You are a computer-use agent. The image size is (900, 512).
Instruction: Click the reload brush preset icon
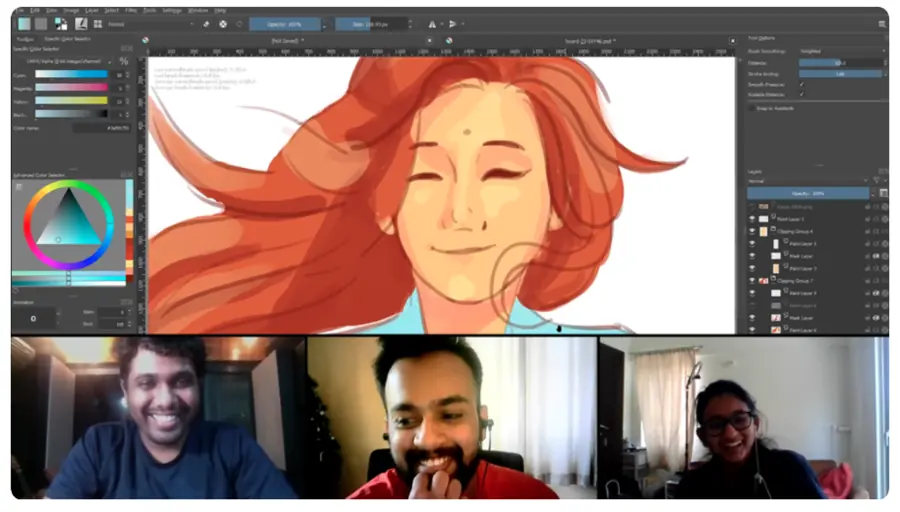239,24
